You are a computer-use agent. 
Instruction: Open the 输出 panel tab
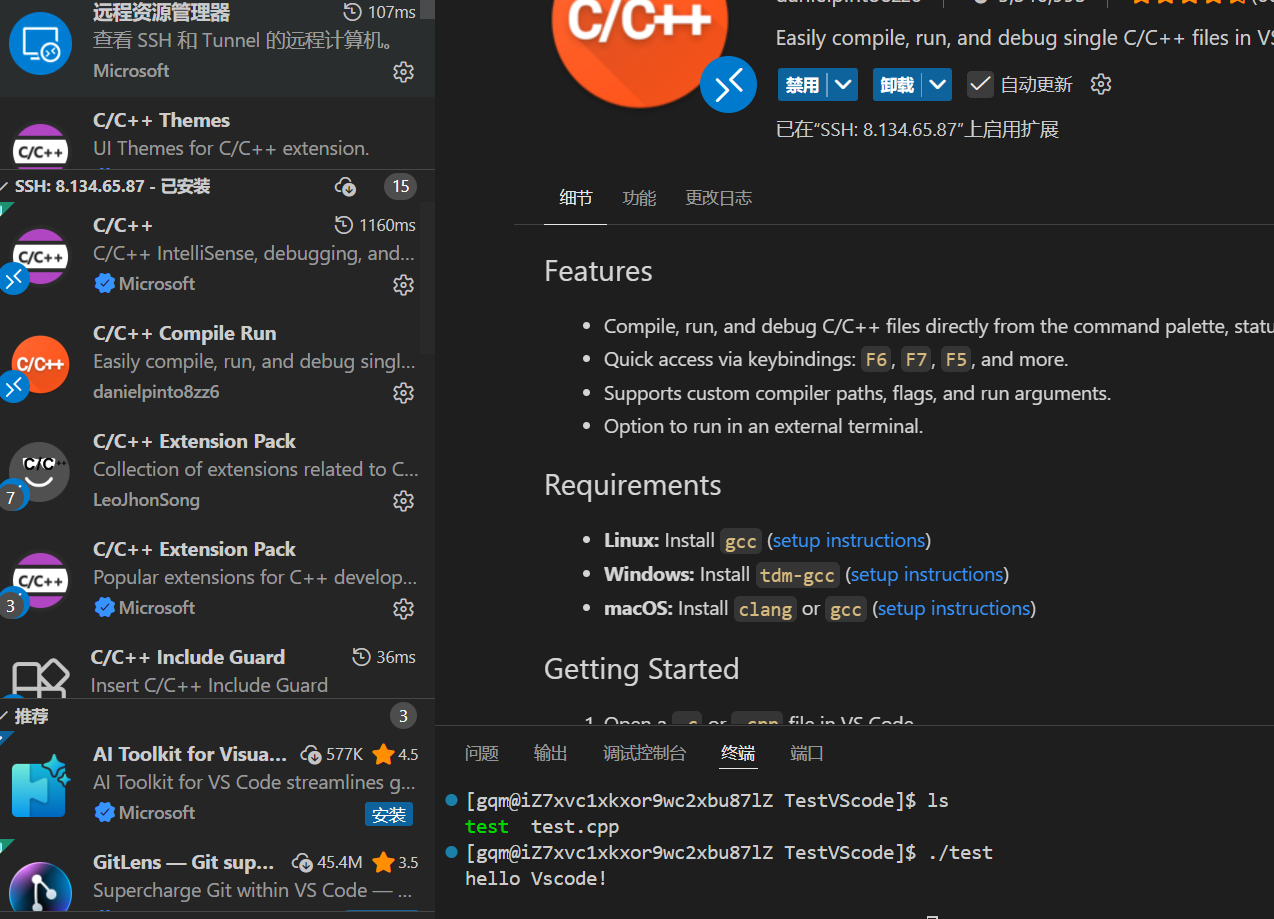(550, 754)
